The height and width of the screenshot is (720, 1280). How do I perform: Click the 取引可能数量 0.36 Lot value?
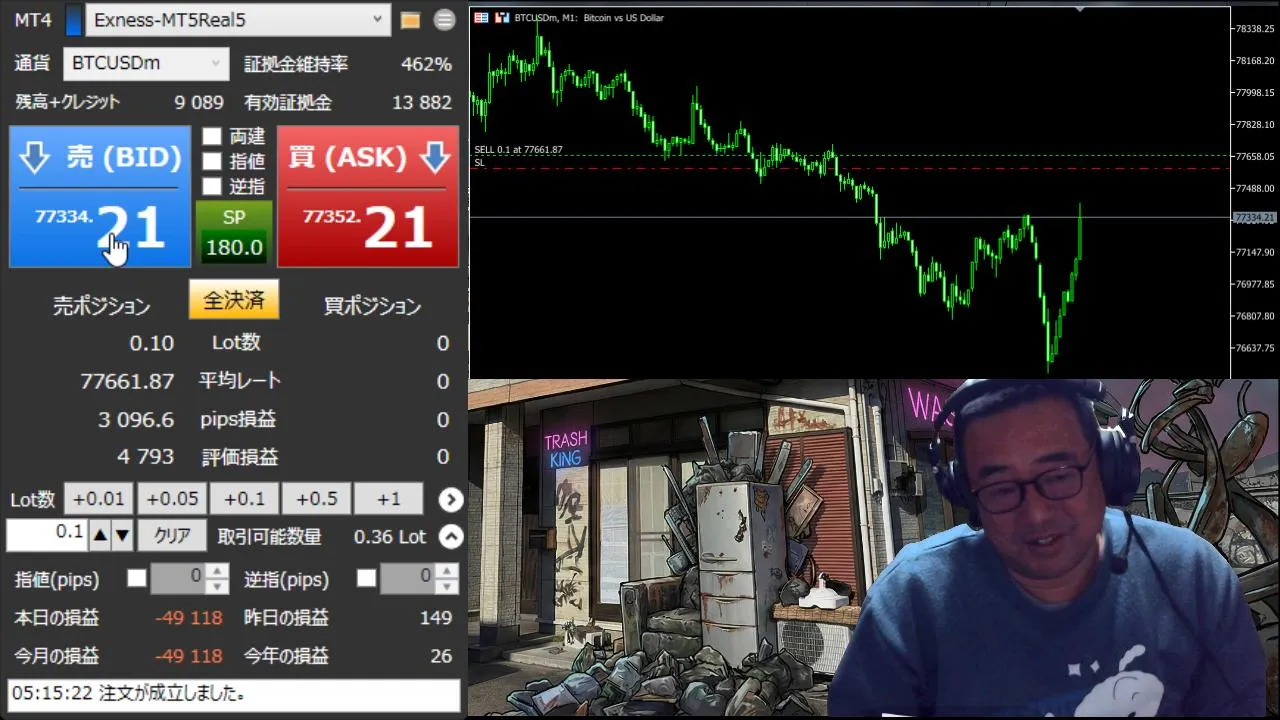(x=390, y=537)
